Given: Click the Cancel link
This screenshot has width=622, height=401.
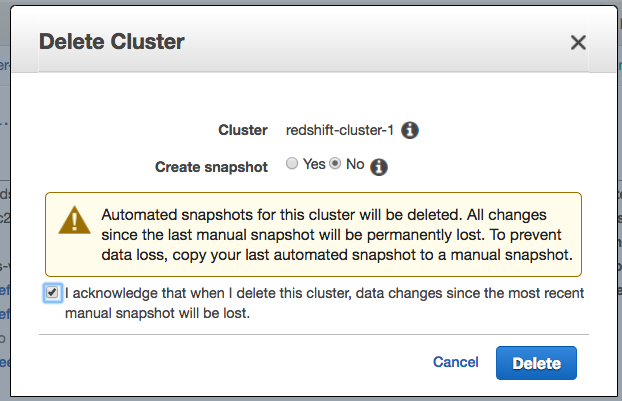Looking at the screenshot, I should click(456, 362).
